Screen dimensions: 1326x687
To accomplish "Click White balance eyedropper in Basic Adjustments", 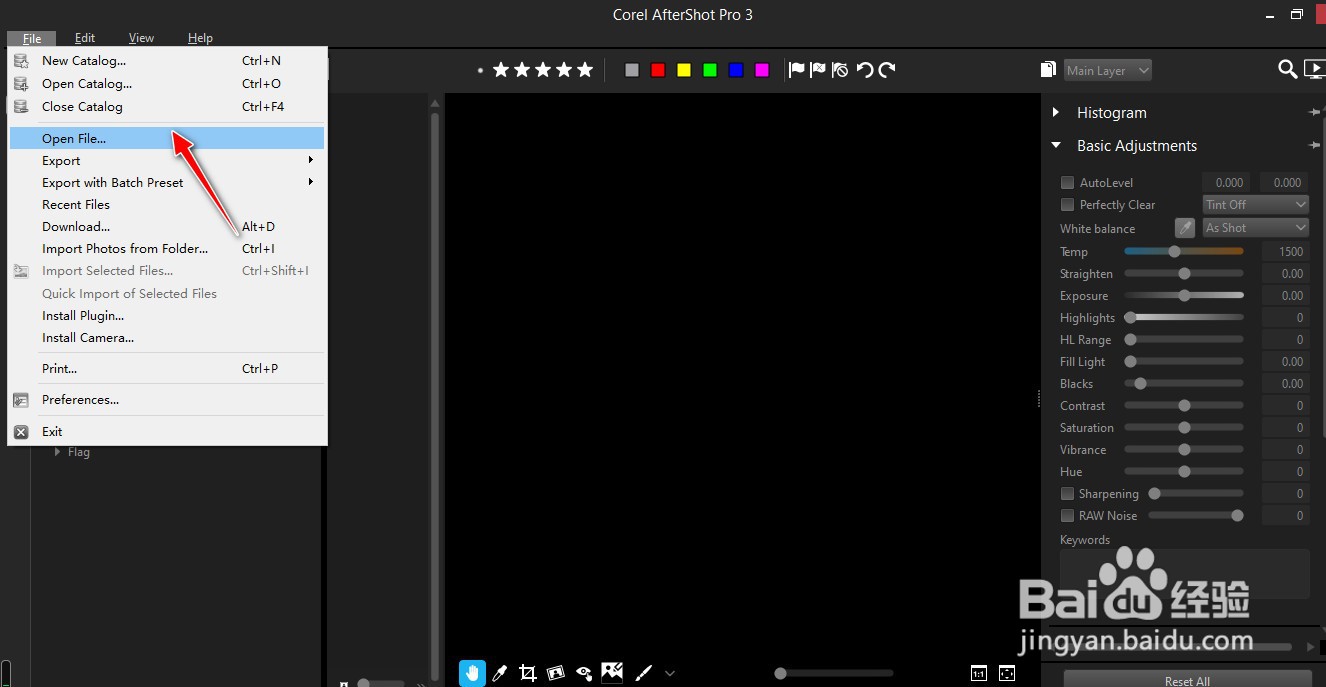I will (x=1185, y=228).
